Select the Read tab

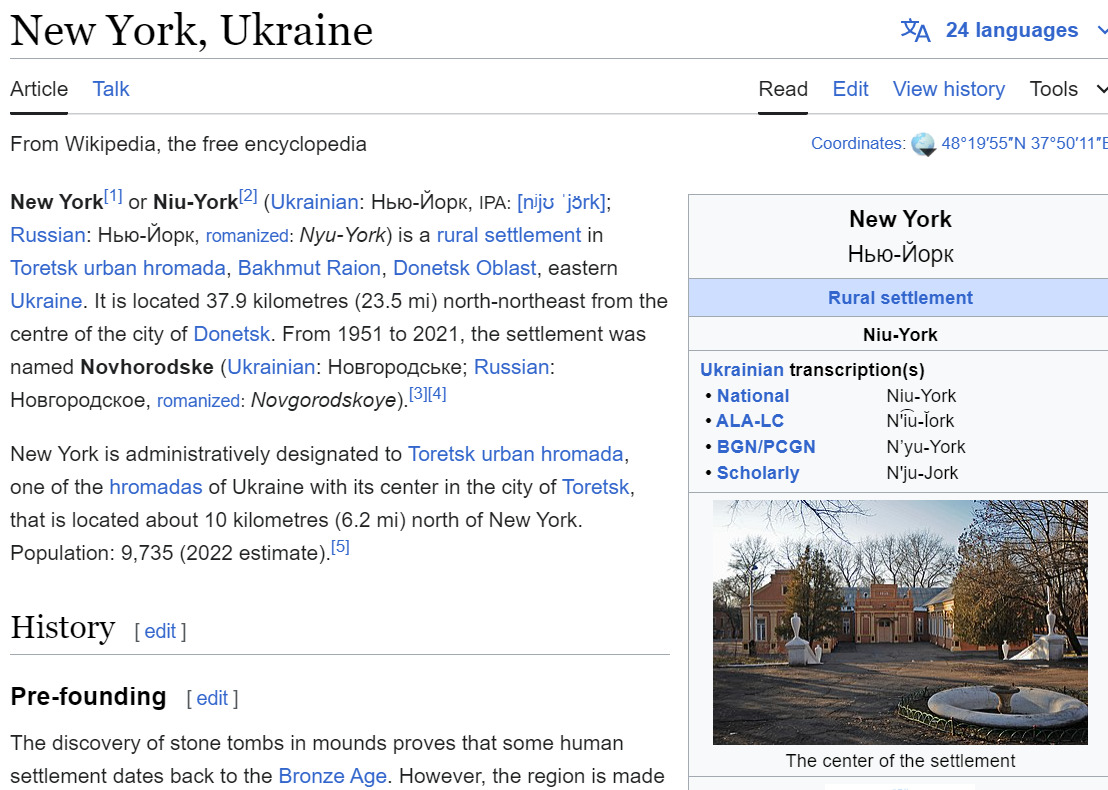783,89
